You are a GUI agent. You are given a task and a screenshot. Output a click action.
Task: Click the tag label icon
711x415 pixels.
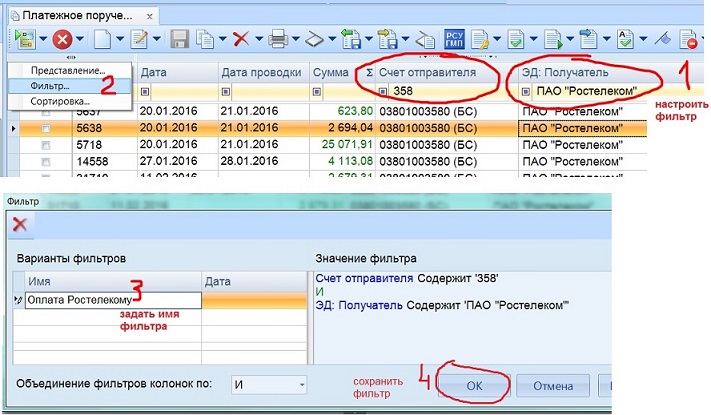click(x=425, y=40)
